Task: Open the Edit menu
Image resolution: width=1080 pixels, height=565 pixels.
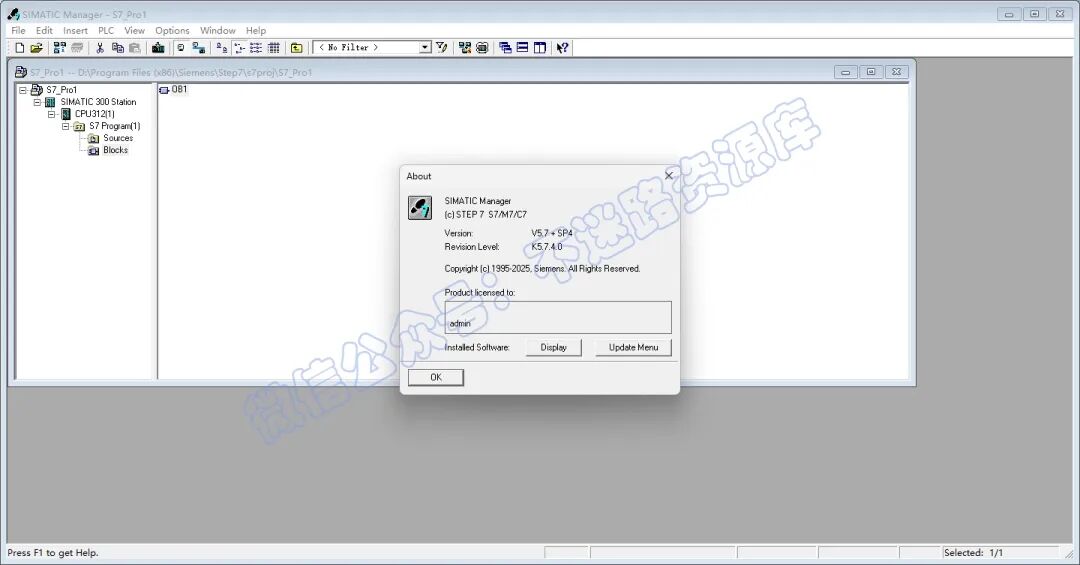Action: [44, 30]
